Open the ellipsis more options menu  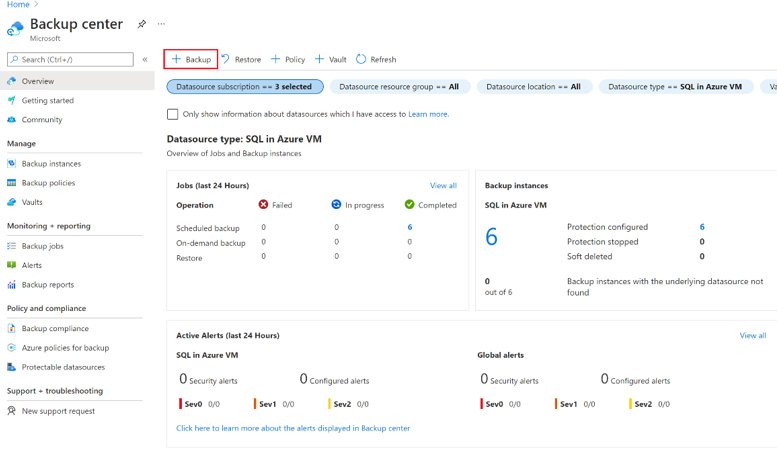[x=161, y=24]
